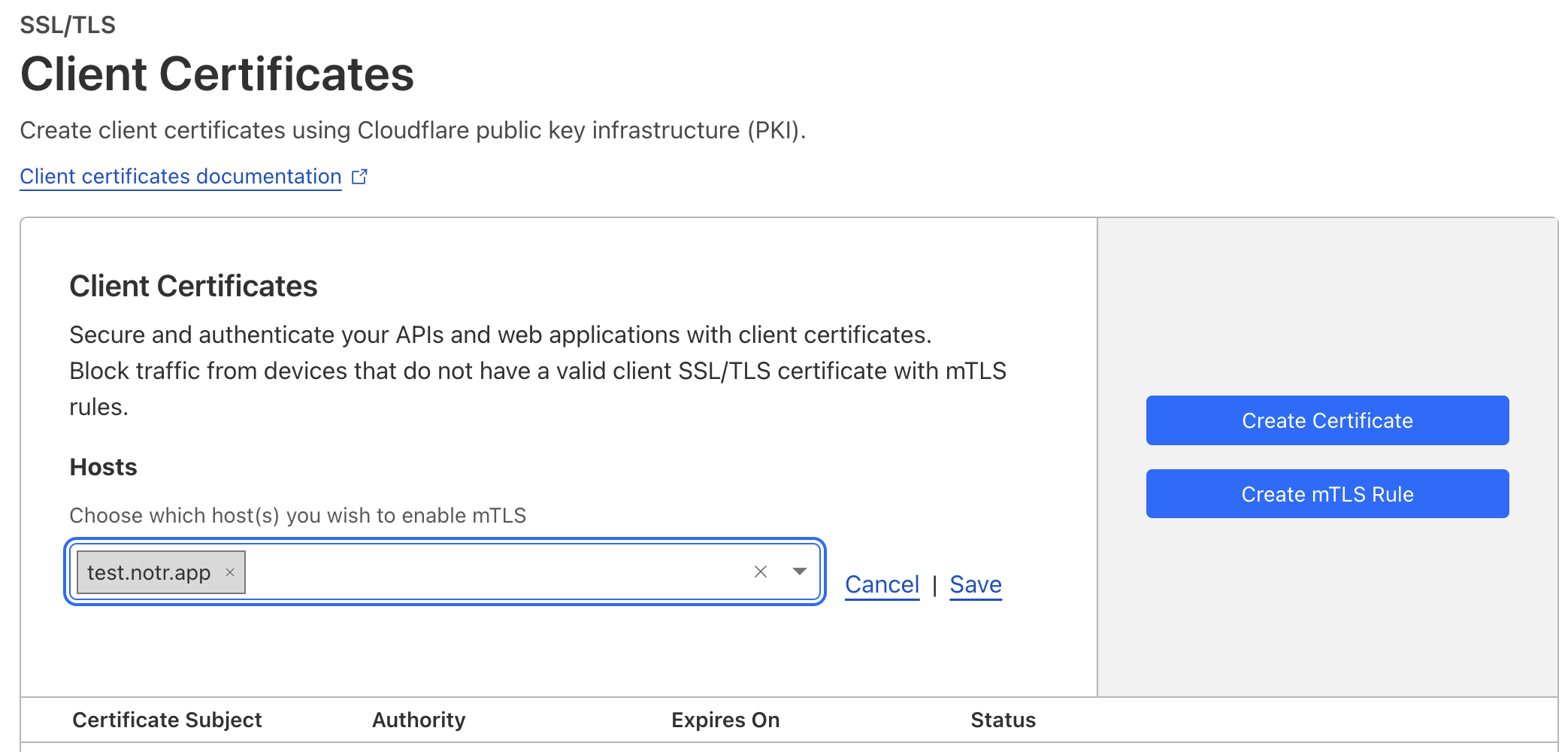Expand the hosts dropdown arrow
The height and width of the screenshot is (752, 1568).
(x=800, y=572)
